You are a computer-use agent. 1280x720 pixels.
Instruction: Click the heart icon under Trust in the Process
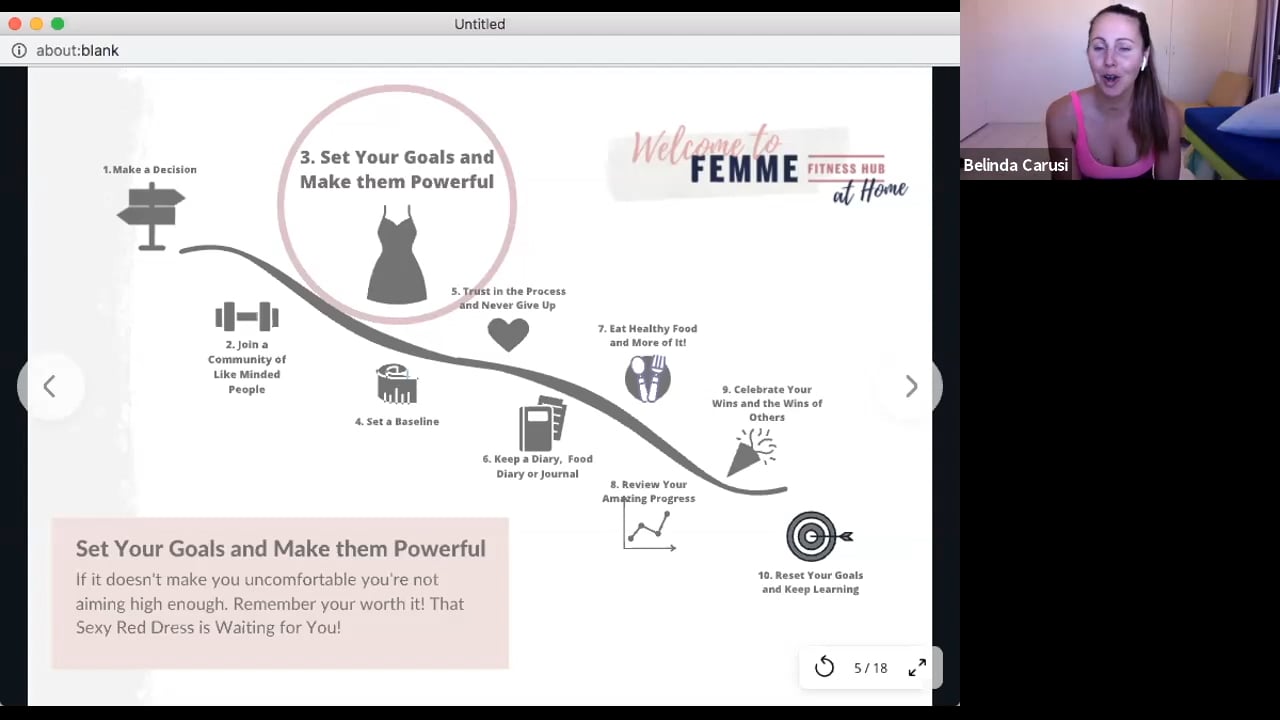click(x=508, y=334)
